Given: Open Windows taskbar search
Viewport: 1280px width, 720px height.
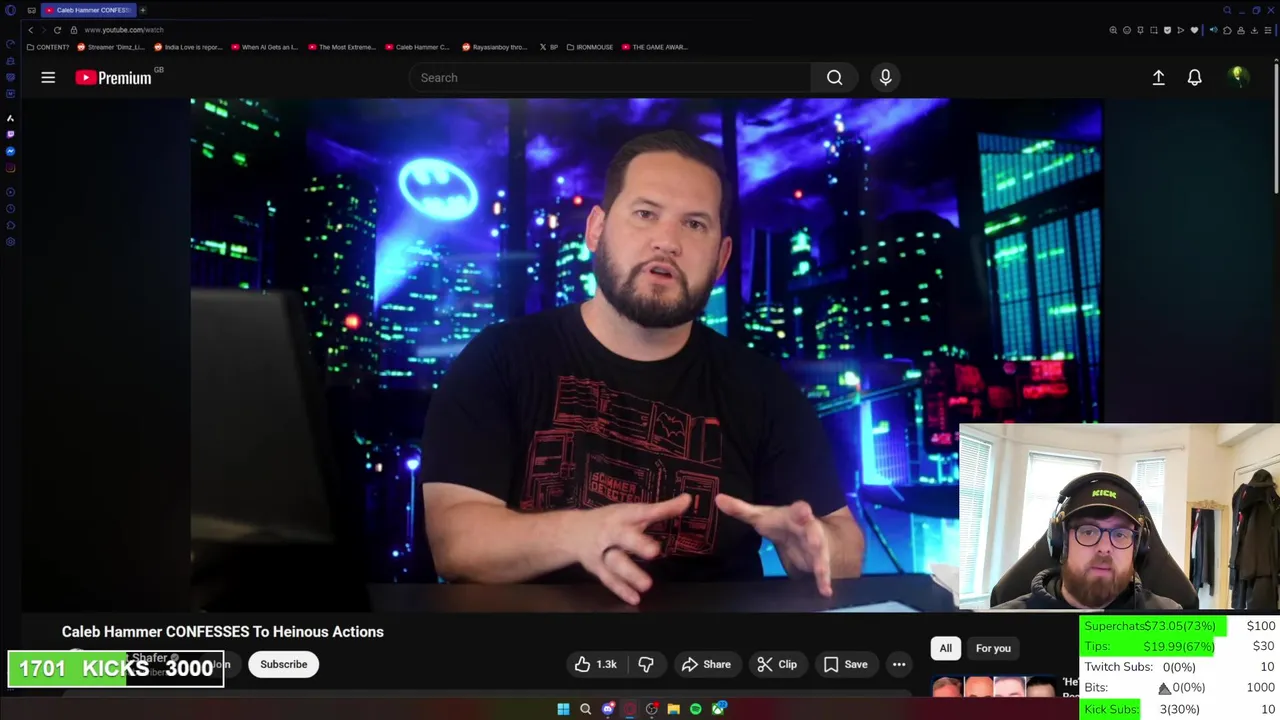Looking at the screenshot, I should (586, 709).
